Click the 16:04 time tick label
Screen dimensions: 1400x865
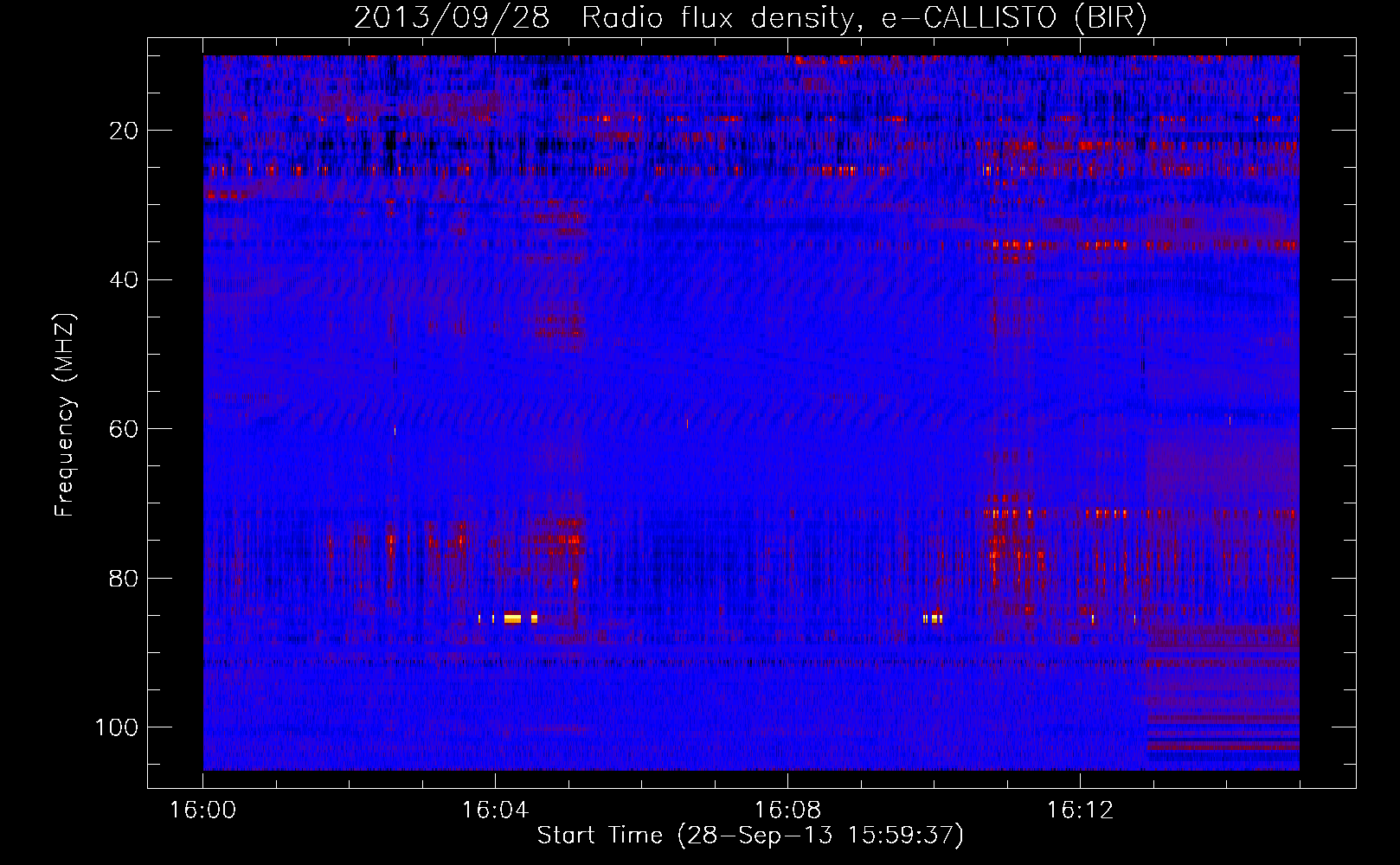tap(495, 811)
